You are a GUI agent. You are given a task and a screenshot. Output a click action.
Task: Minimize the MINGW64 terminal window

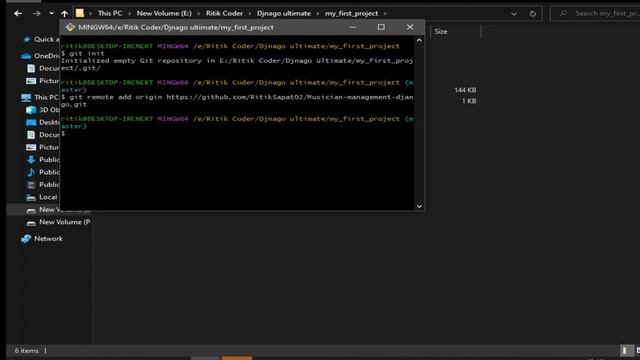353,27
